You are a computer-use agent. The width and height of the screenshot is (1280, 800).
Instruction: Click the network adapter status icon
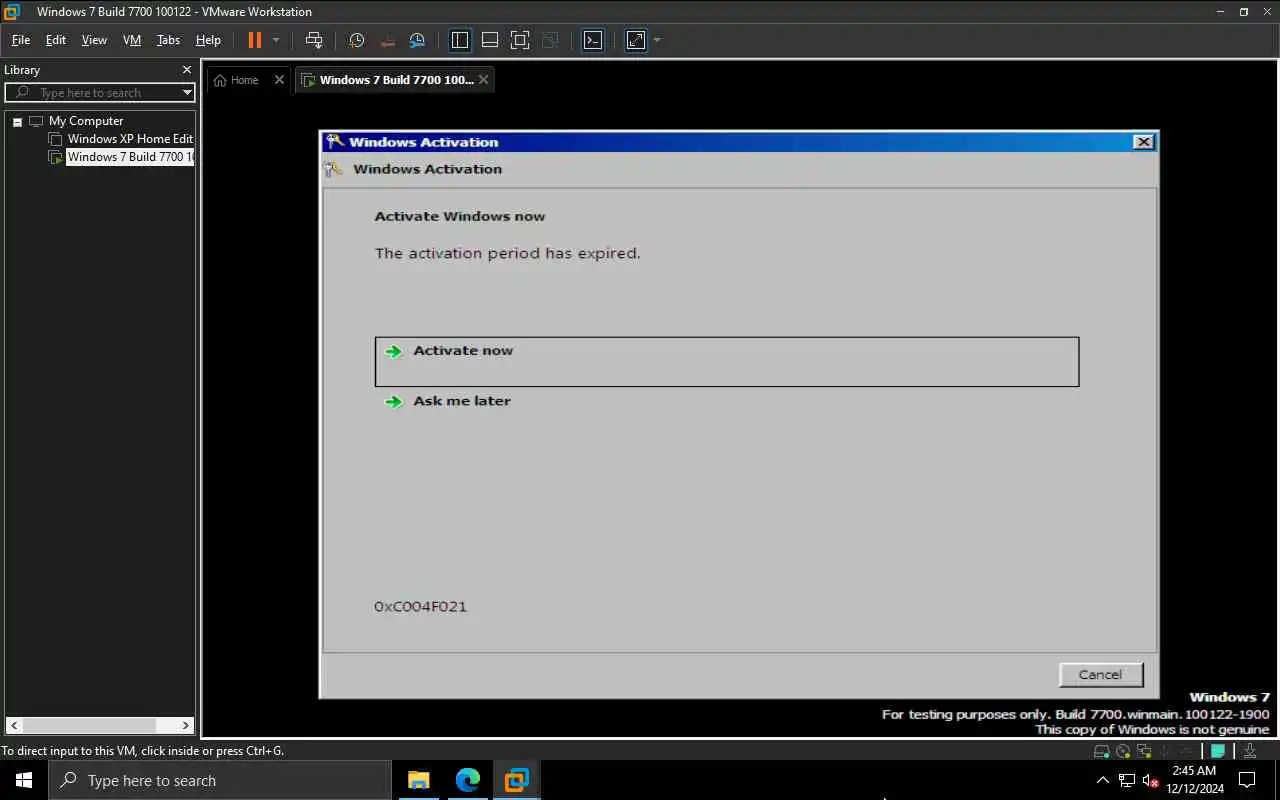(1144, 751)
